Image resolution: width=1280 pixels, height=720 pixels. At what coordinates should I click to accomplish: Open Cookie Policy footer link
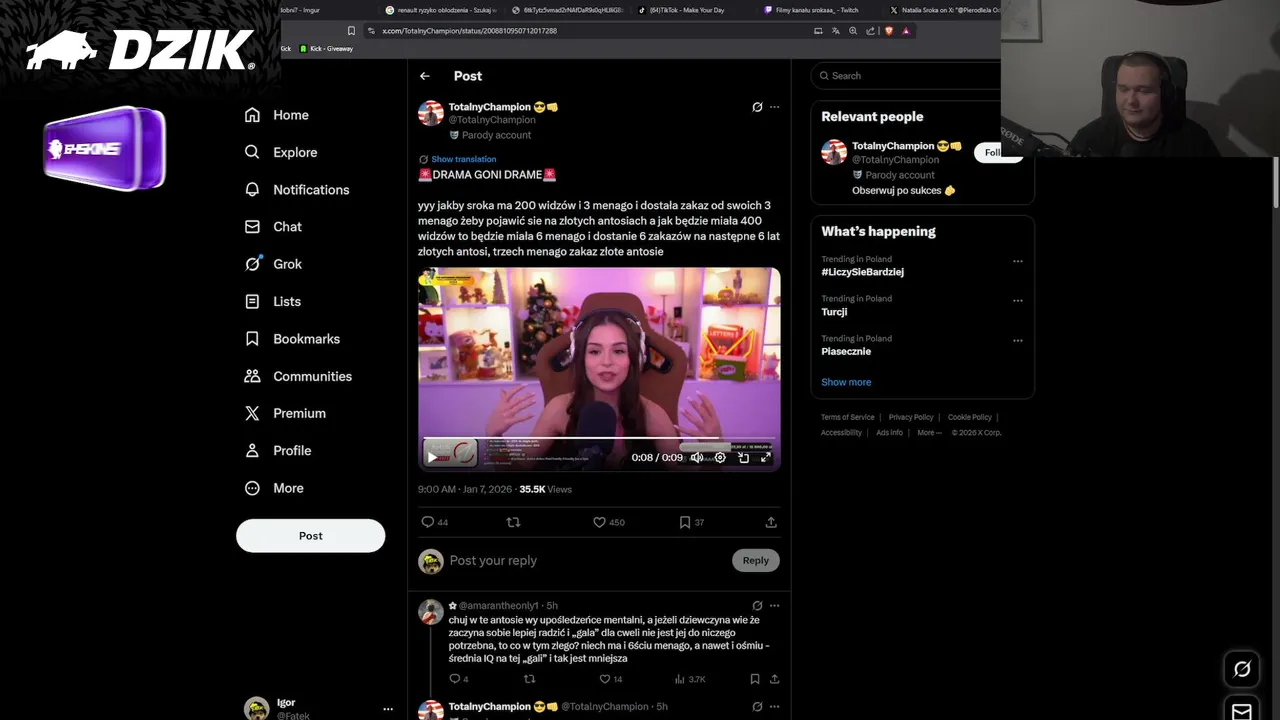[x=970, y=417]
